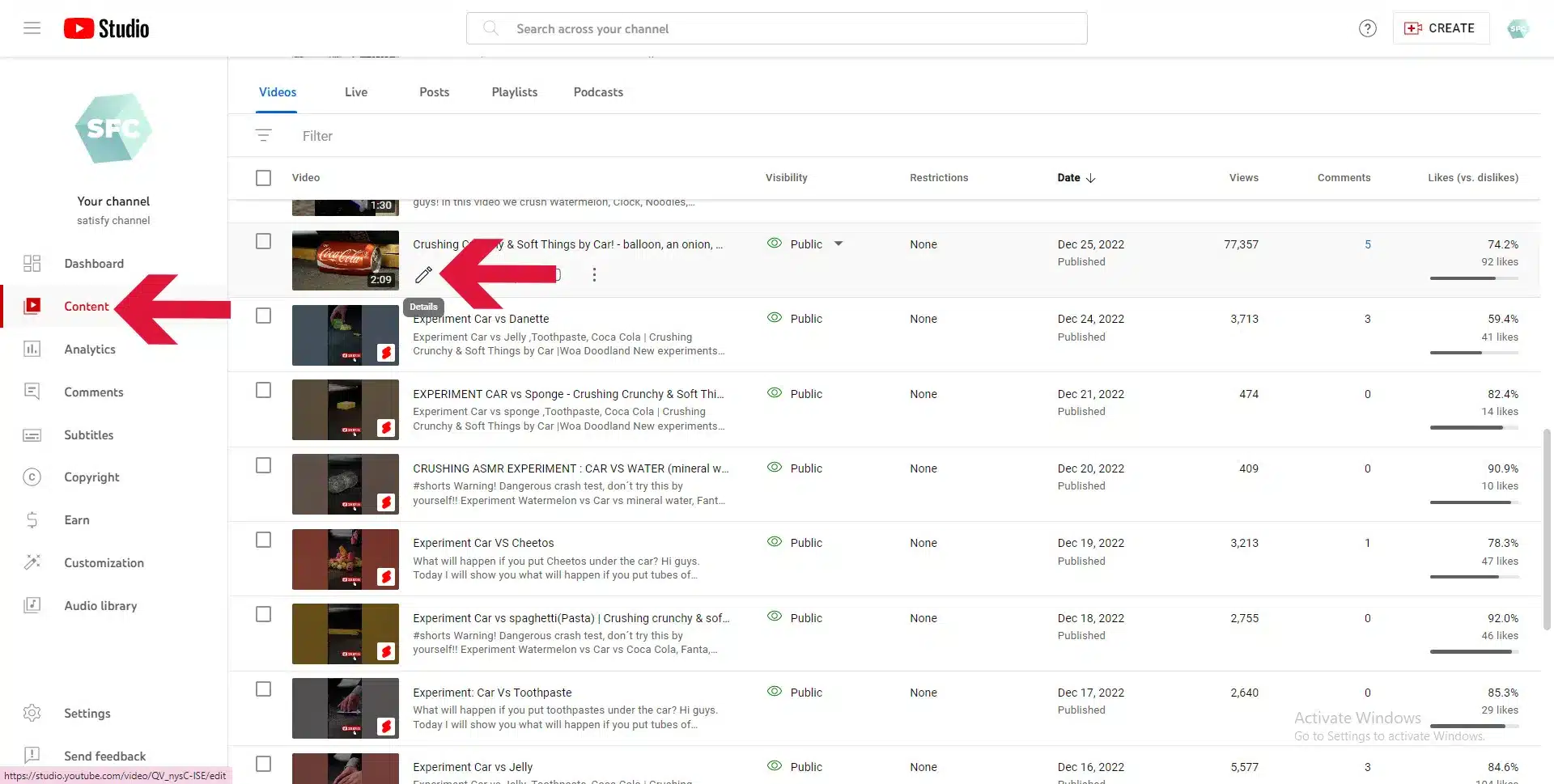Open the Audio library section
This screenshot has height=784, width=1554.
pyautogui.click(x=100, y=606)
